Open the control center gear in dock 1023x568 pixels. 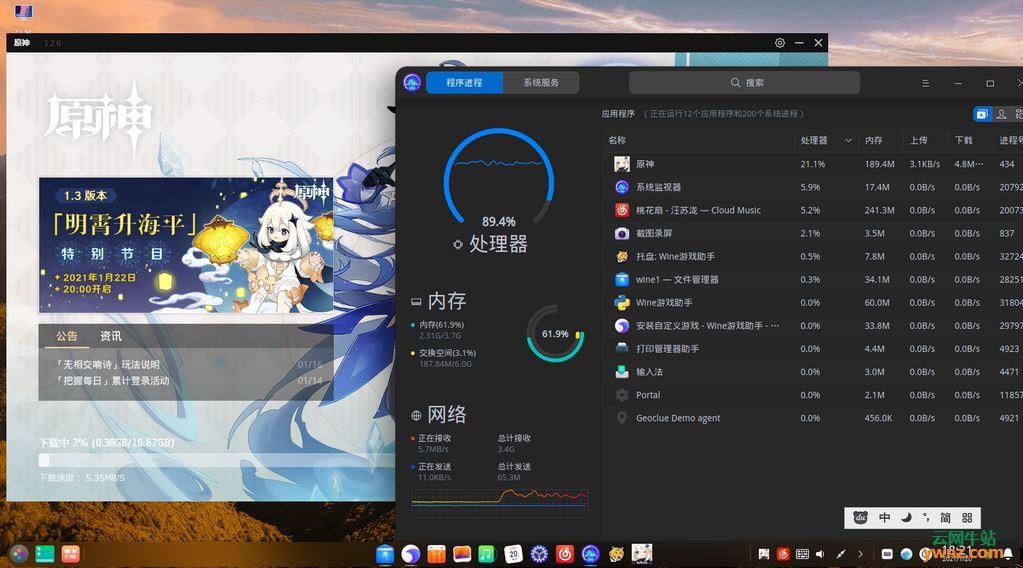click(x=539, y=554)
